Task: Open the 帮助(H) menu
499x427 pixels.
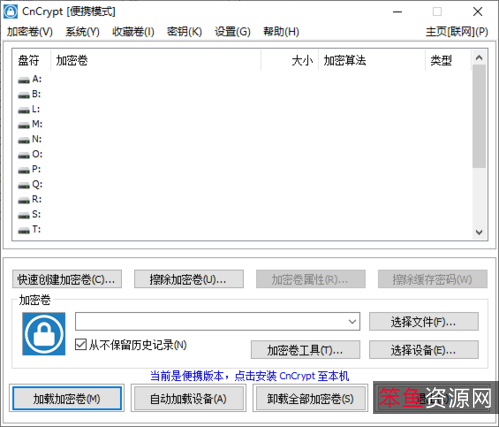Action: (281, 32)
